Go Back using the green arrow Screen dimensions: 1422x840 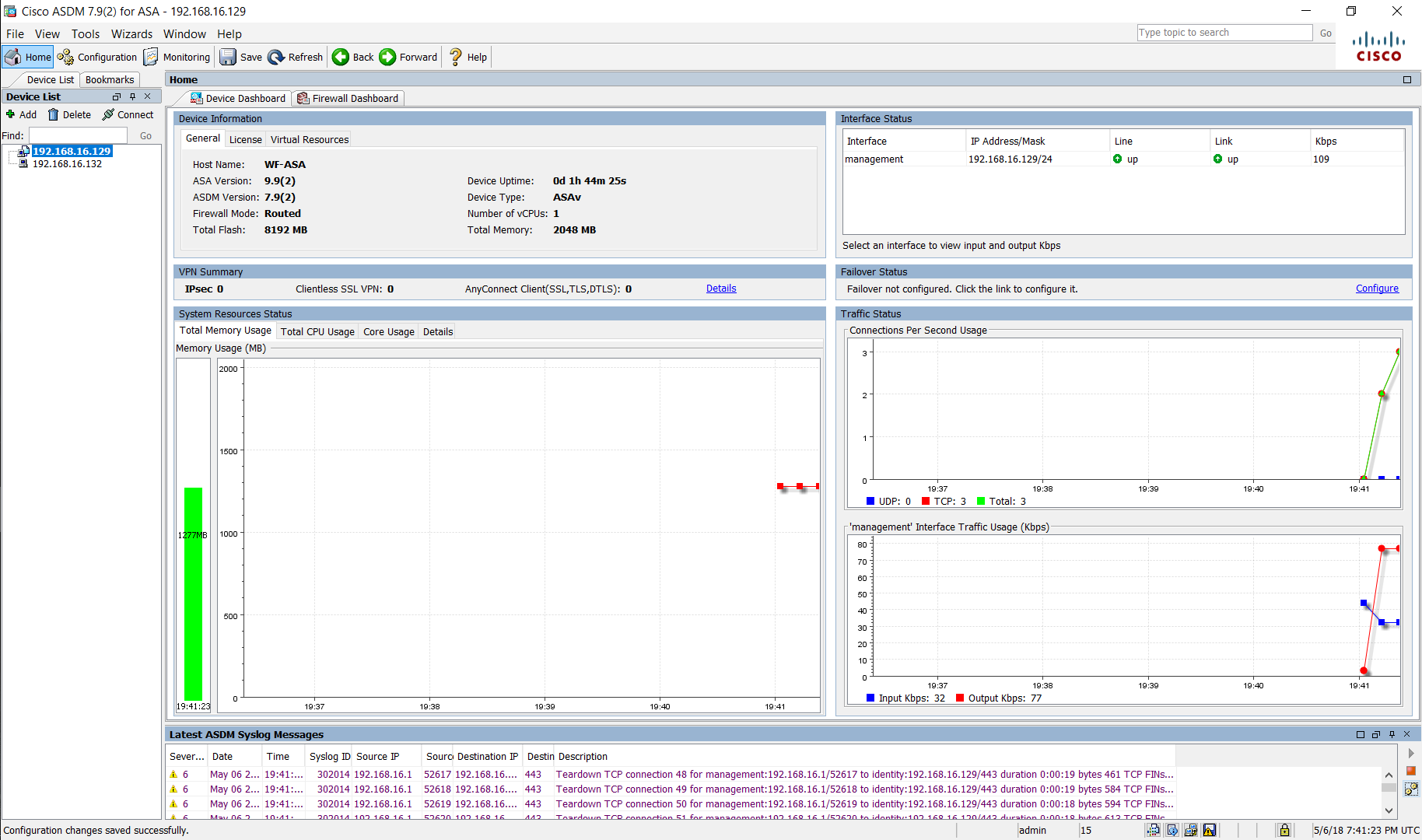341,57
